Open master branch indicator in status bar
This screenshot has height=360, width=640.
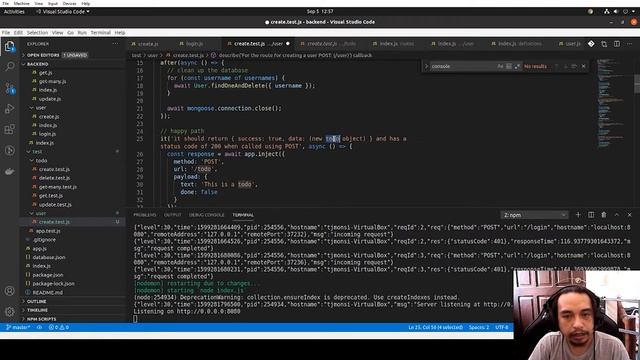pos(18,327)
